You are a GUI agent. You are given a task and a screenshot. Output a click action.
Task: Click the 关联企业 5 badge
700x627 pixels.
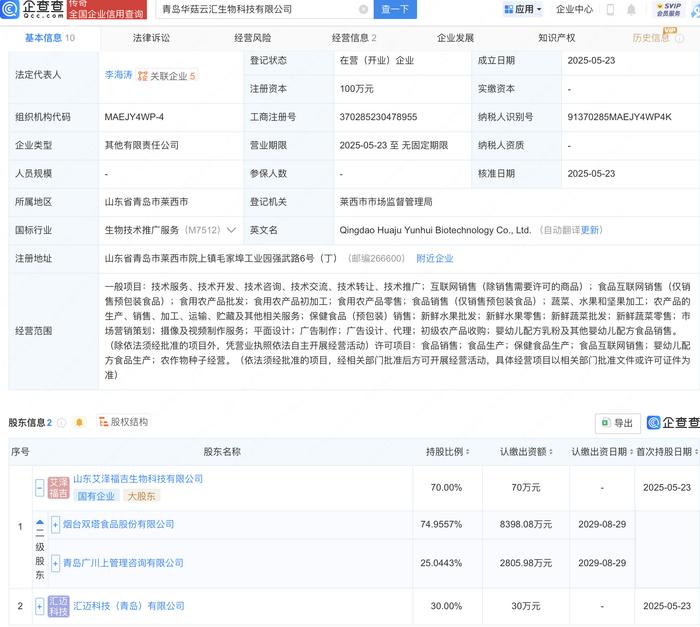167,76
